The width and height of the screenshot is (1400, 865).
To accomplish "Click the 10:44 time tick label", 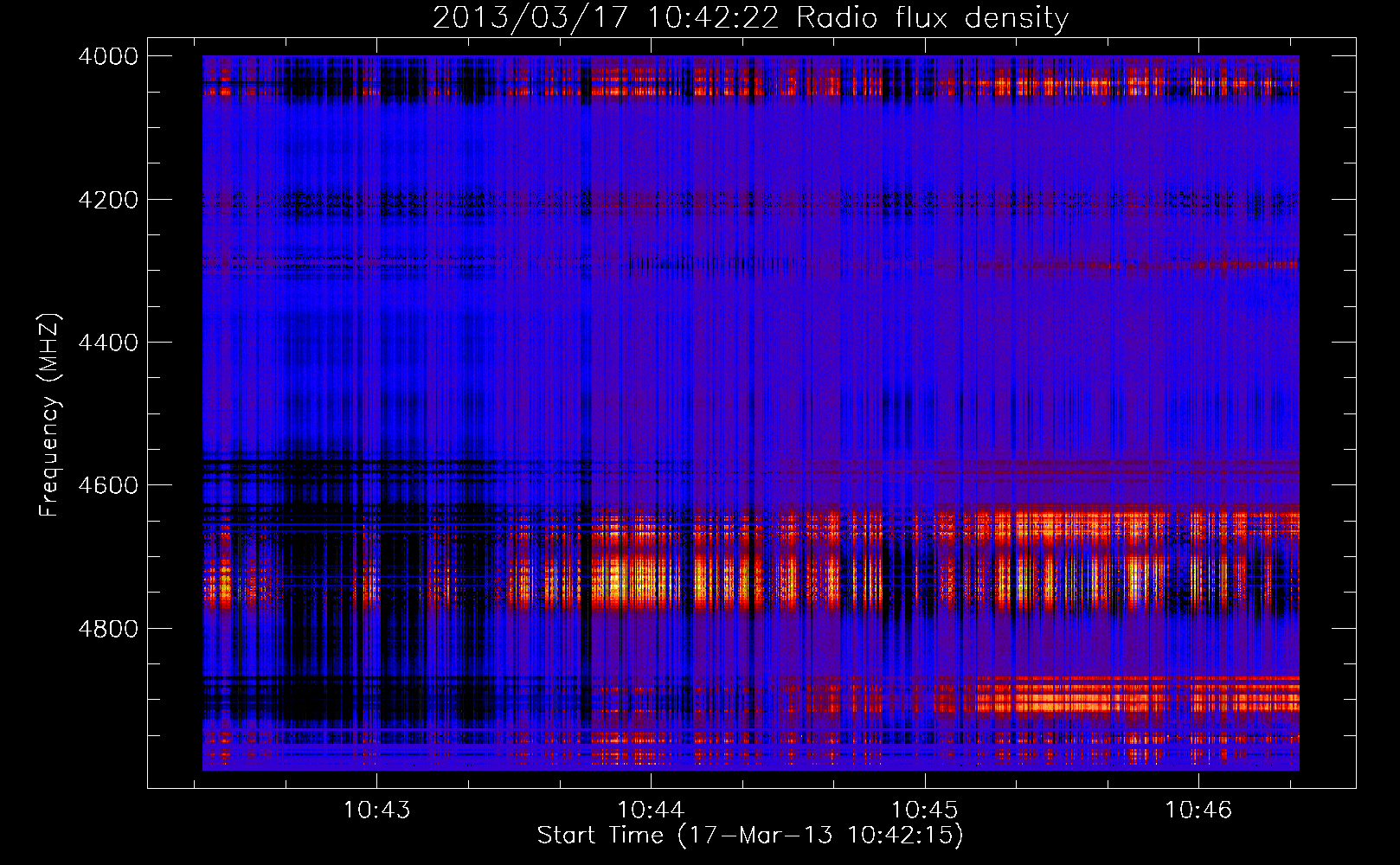I will (651, 811).
